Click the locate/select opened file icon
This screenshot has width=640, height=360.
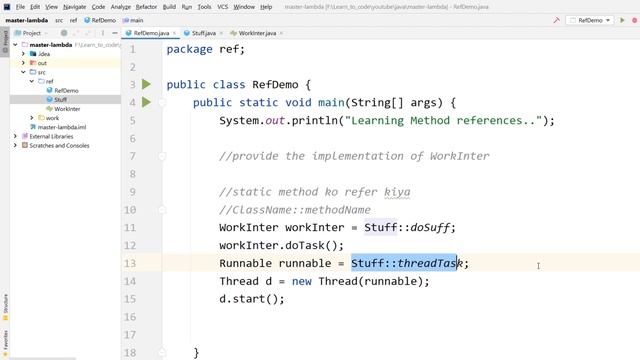[x=64, y=33]
